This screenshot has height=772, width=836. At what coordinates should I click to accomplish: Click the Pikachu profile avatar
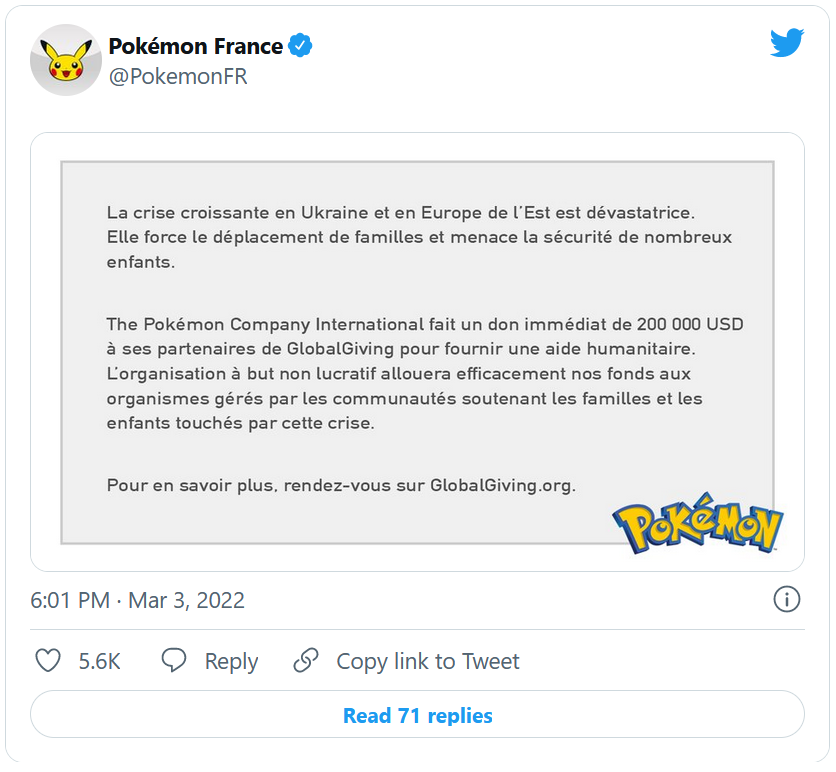pos(66,60)
